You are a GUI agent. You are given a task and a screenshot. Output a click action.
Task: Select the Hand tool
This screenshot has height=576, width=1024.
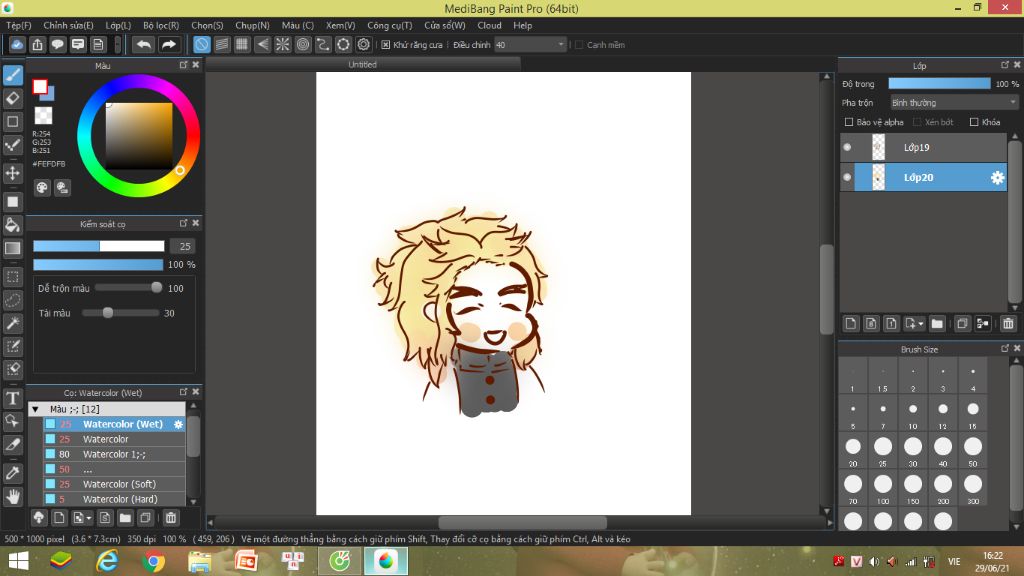tap(12, 496)
